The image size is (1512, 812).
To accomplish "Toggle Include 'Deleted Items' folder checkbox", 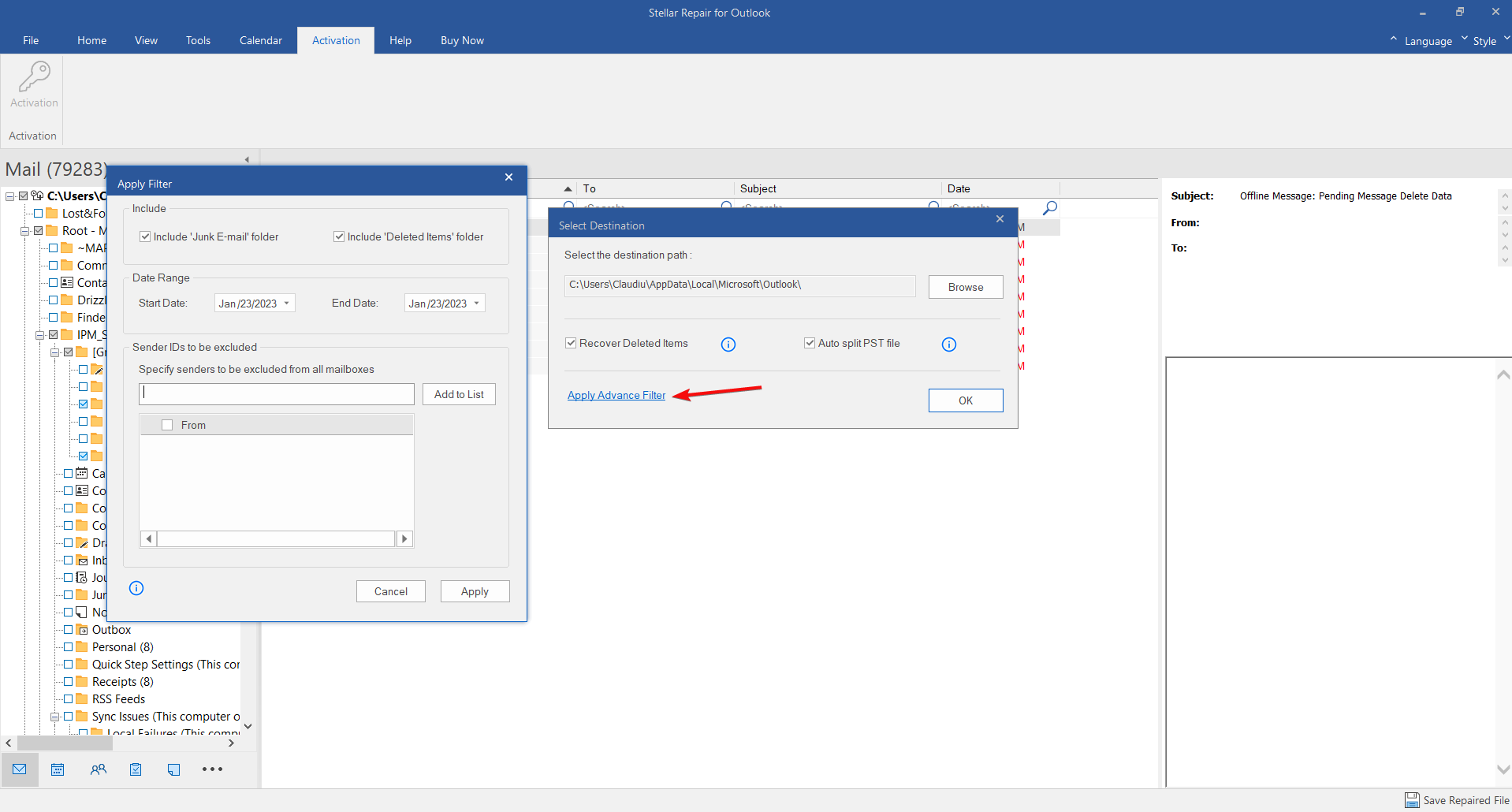I will pyautogui.click(x=339, y=237).
